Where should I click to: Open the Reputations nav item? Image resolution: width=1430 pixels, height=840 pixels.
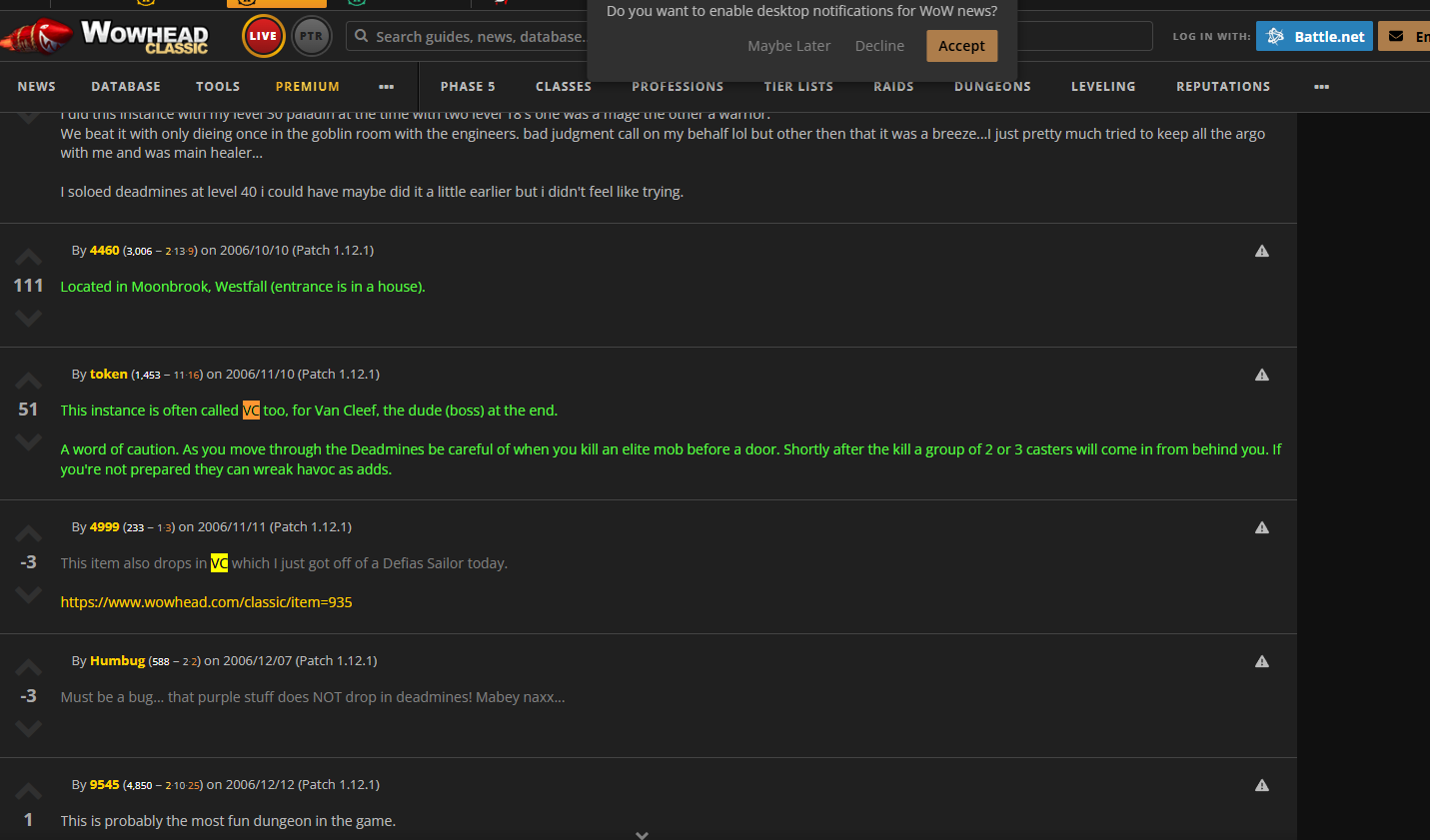1223,87
